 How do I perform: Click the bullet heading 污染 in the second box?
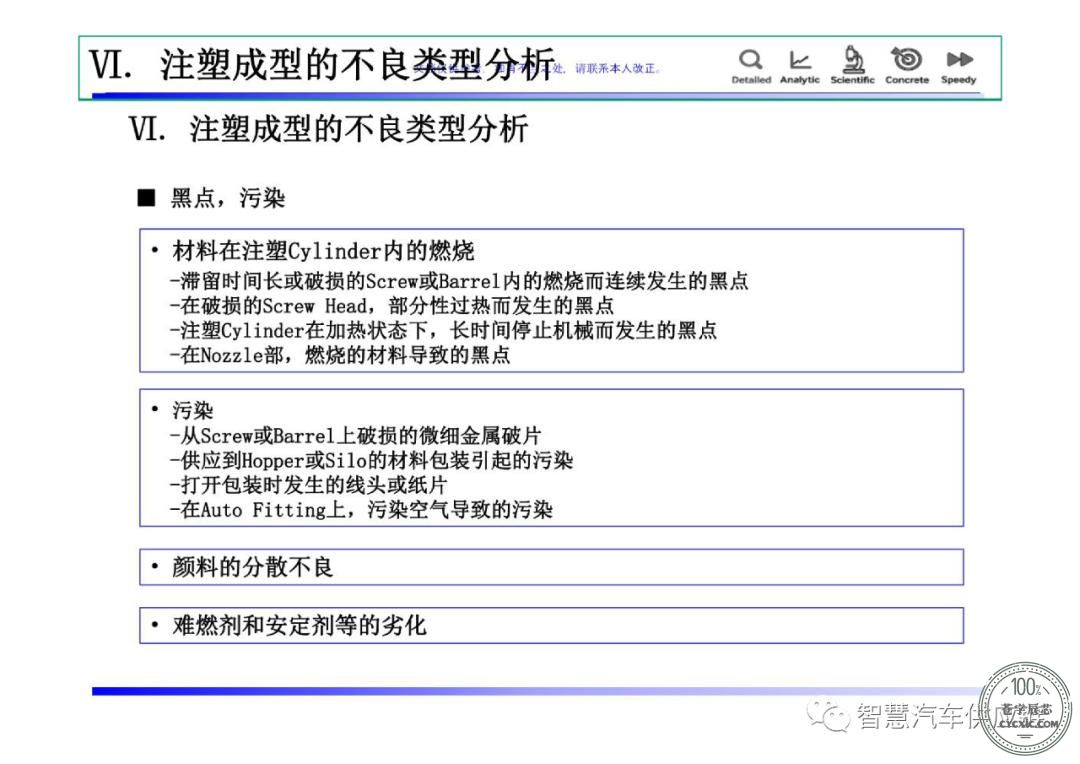pyautogui.click(x=192, y=411)
